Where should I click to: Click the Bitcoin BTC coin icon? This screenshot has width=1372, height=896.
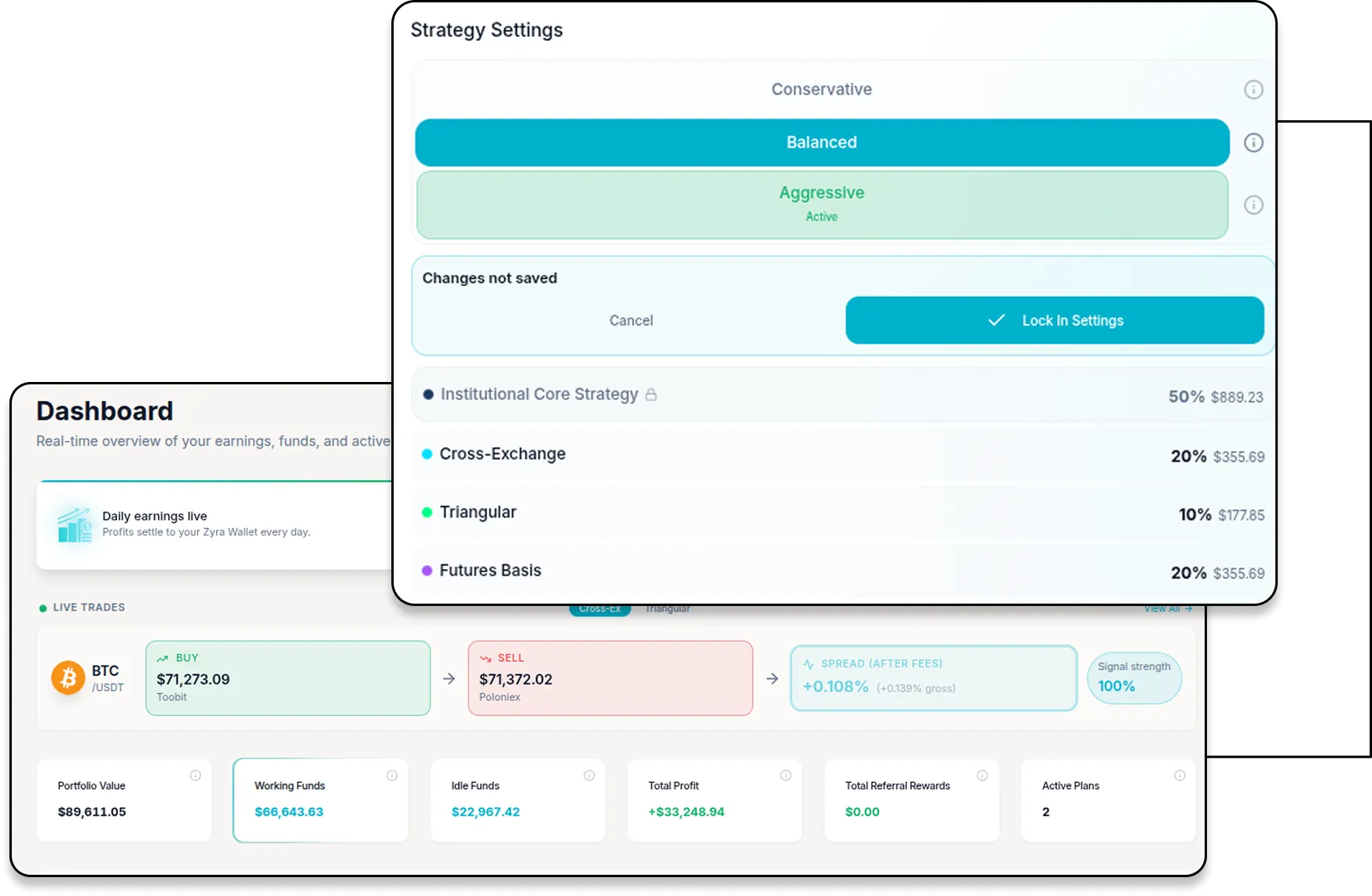[68, 678]
